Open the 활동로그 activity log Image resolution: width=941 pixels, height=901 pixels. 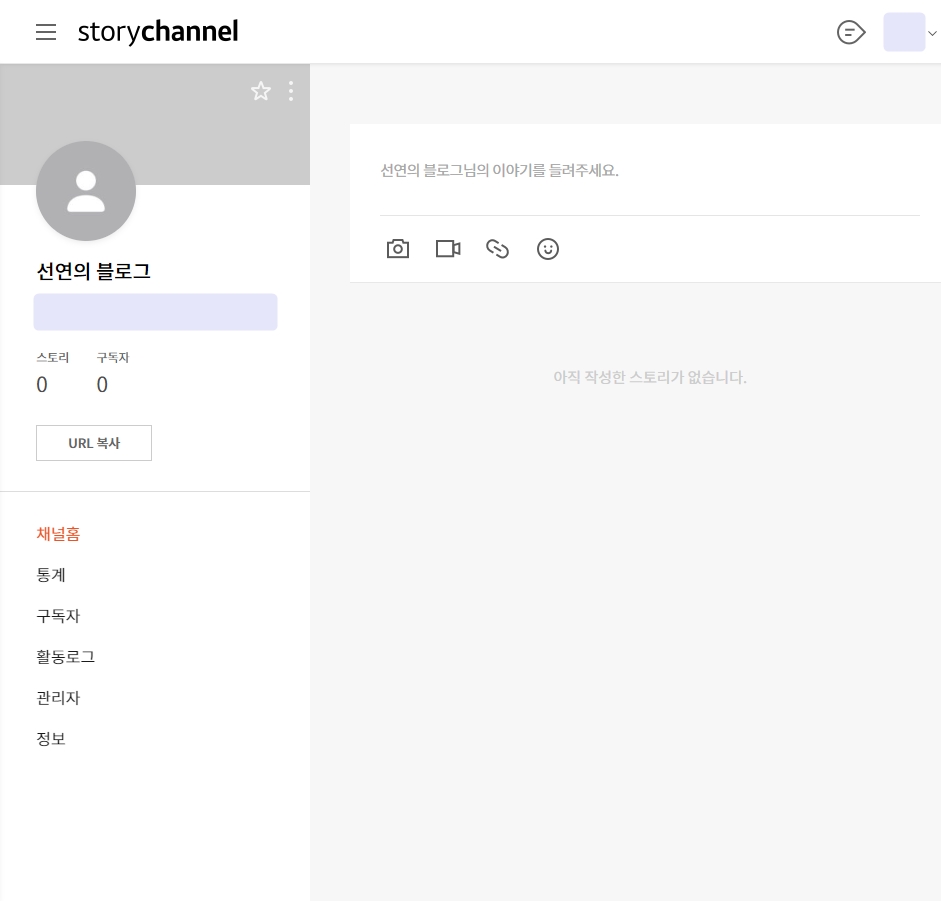click(65, 657)
